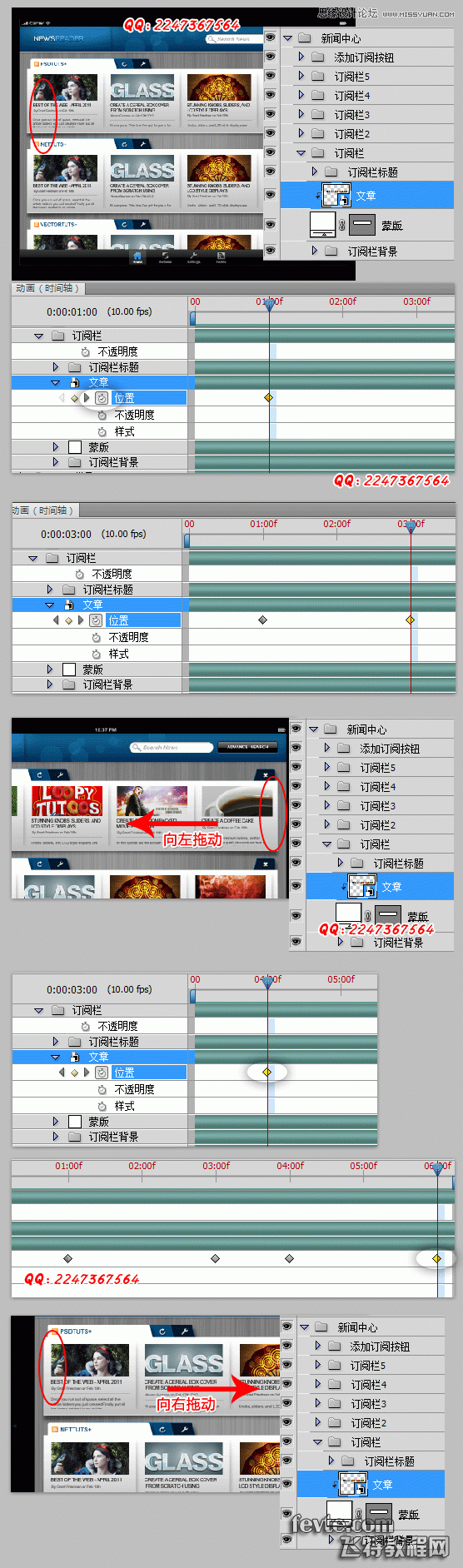Click wrench icon on NETTUTS+ card in 向右拖动 canvas

pyautogui.click(x=184, y=1429)
